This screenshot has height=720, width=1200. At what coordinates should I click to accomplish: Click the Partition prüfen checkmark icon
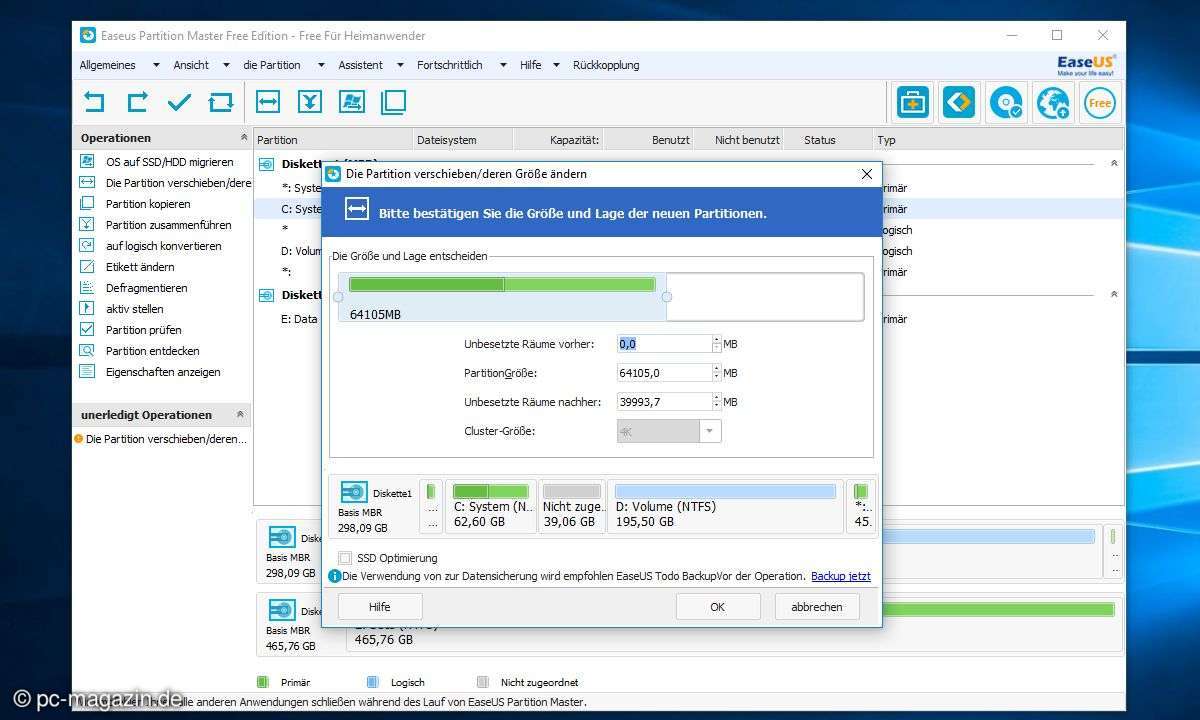click(x=87, y=330)
